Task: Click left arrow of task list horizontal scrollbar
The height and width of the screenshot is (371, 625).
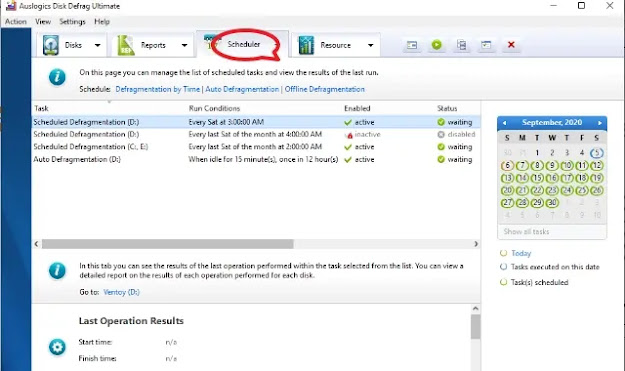Action: click(x=36, y=243)
